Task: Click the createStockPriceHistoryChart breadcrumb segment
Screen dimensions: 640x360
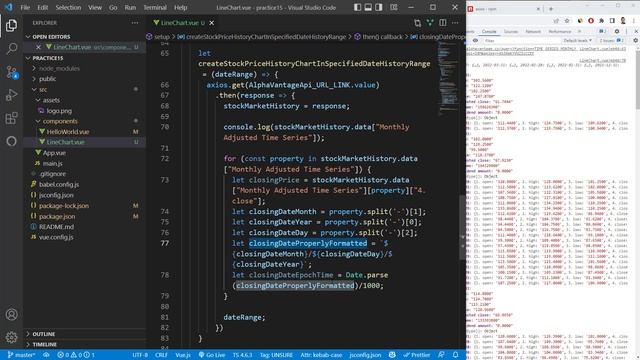Action: [262, 37]
